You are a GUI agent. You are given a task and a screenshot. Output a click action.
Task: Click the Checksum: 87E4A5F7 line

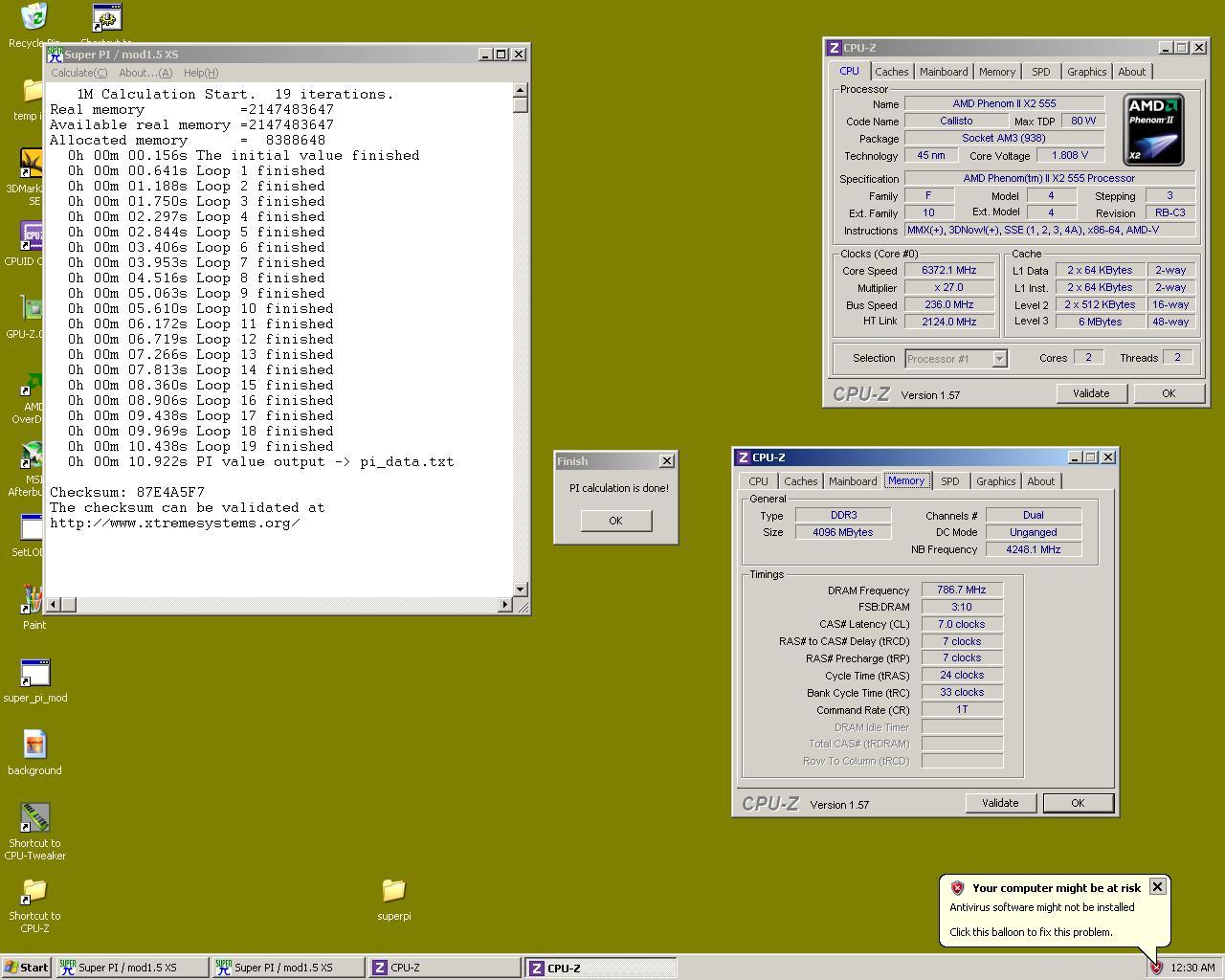[127, 492]
